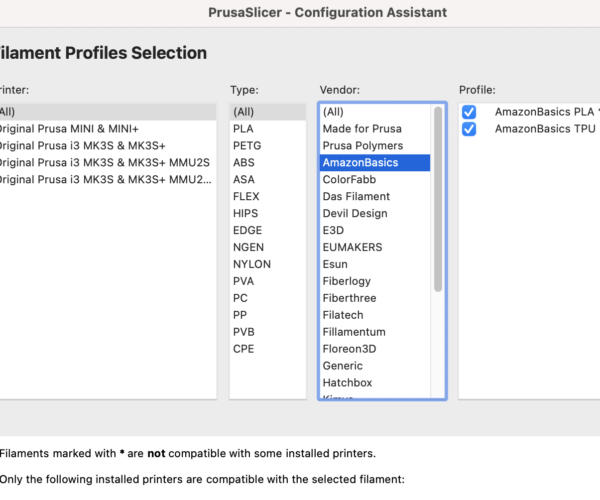
Task: Select Original Prusa MINI & MINI+ printer
Action: coord(108,129)
